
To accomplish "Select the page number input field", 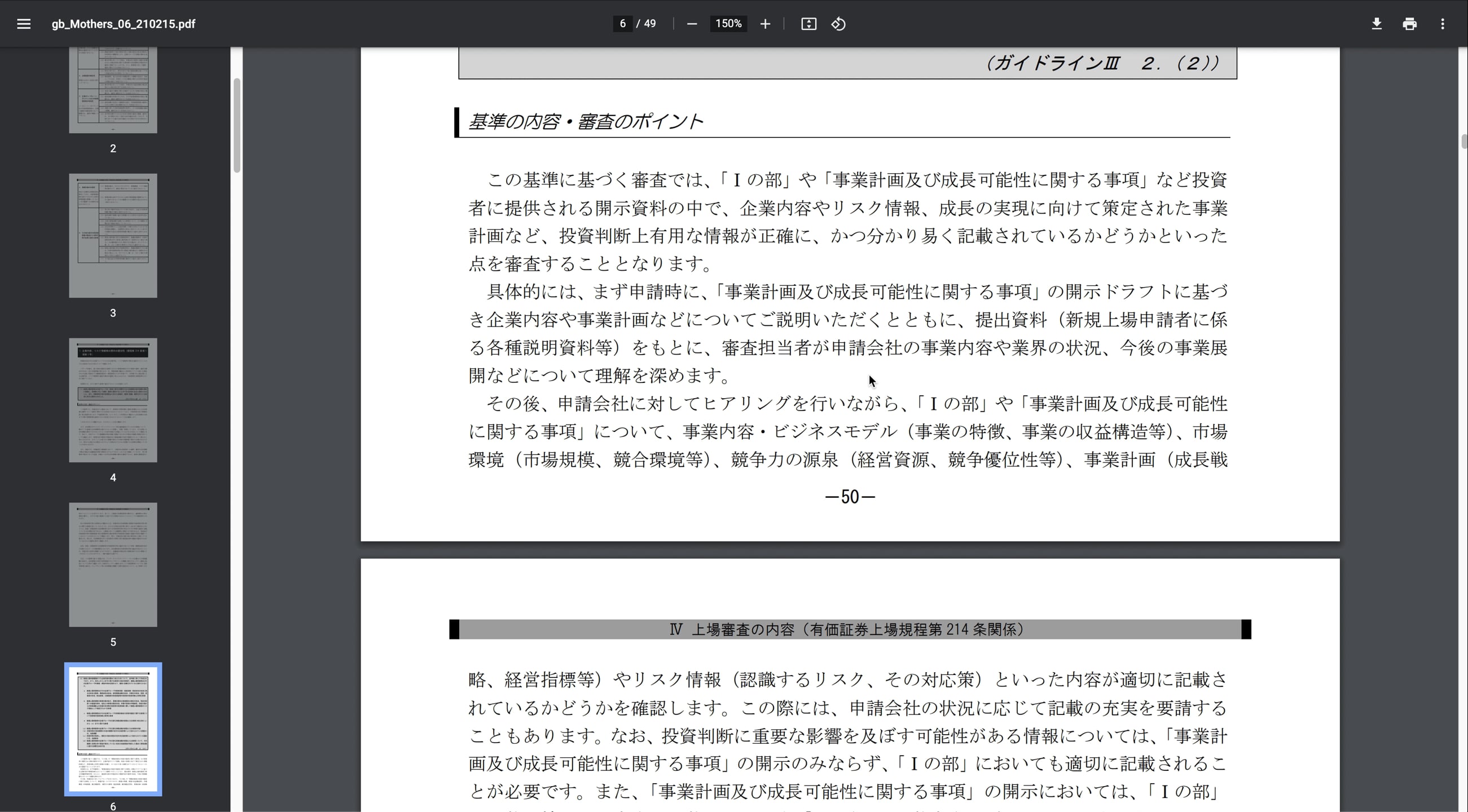I will click(622, 23).
